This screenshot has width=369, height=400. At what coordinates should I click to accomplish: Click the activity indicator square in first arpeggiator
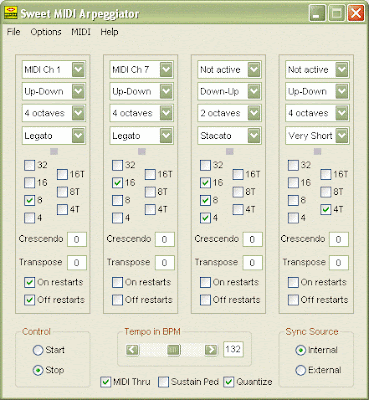(54, 152)
